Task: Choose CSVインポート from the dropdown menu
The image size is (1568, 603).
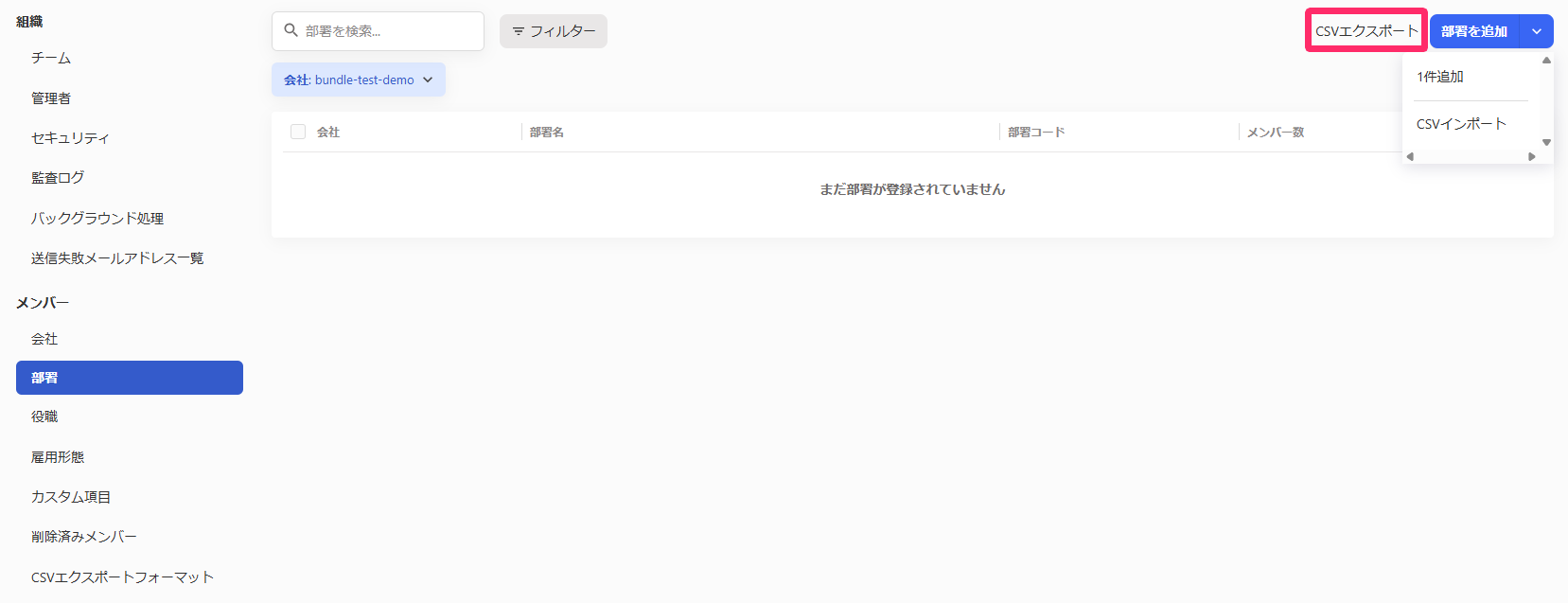Action: [x=1460, y=124]
